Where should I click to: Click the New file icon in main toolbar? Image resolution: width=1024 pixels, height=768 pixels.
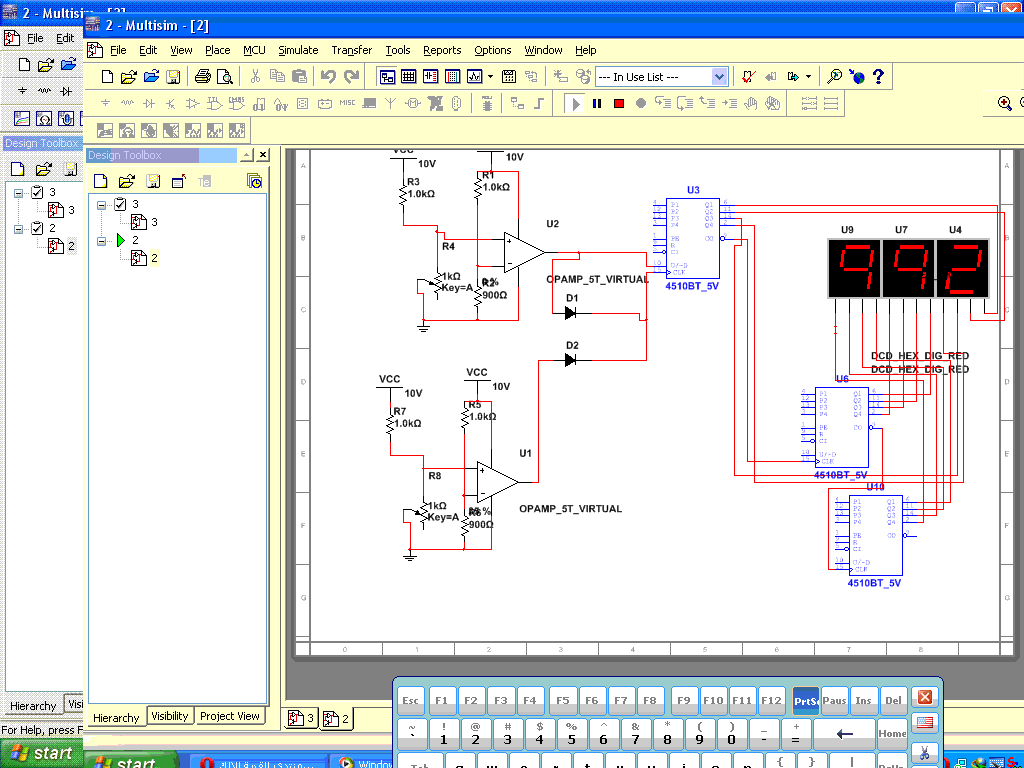coord(107,77)
